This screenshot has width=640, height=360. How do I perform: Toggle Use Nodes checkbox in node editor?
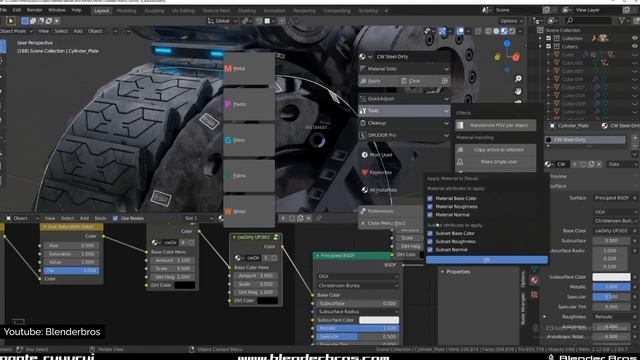point(115,218)
